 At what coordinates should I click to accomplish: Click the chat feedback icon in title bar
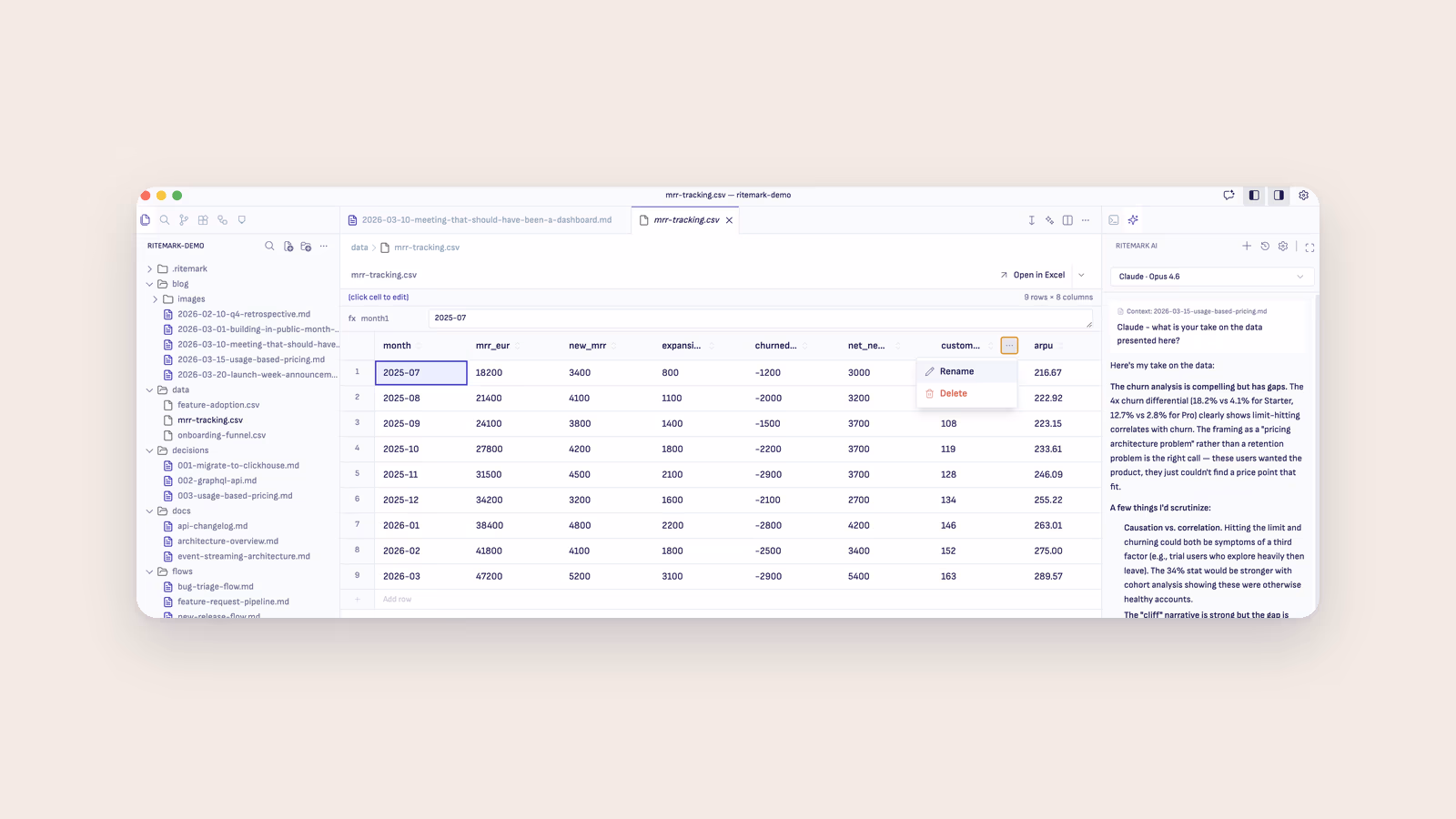1228,195
